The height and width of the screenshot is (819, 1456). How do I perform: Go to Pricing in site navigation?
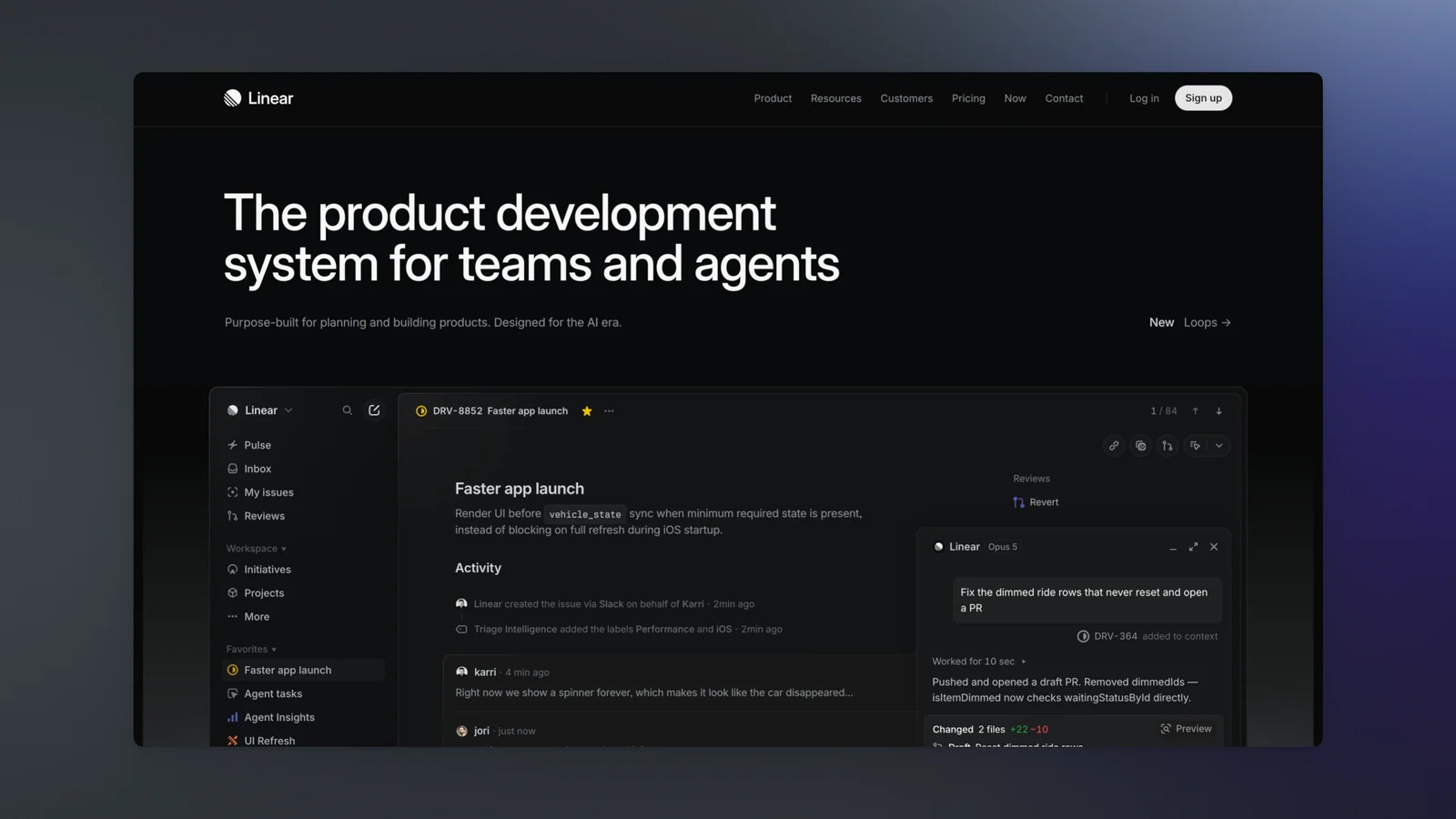click(x=968, y=98)
